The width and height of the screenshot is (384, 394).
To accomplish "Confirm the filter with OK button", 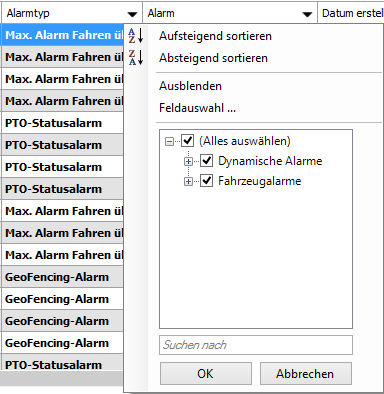I will tap(206, 373).
